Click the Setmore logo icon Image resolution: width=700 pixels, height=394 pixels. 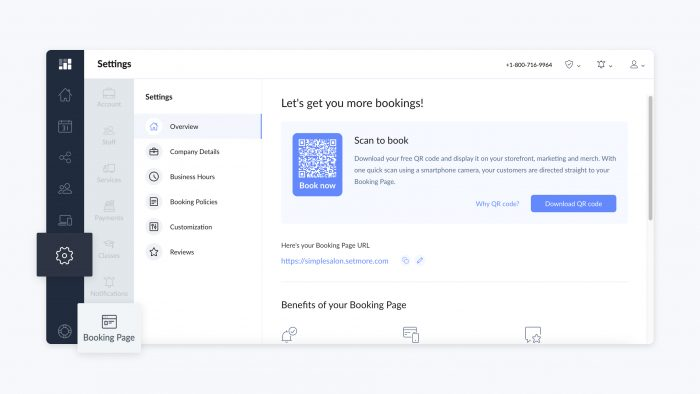click(x=65, y=64)
